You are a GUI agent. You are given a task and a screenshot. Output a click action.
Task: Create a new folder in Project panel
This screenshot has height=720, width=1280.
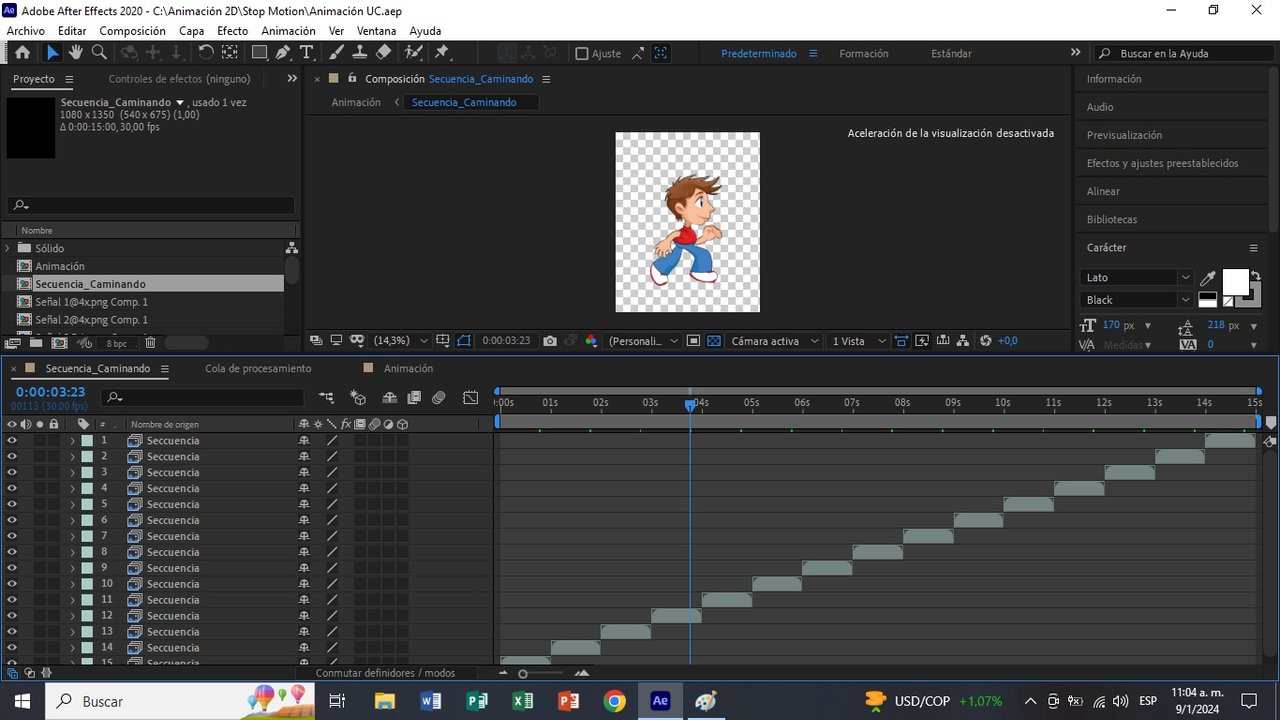(37, 343)
